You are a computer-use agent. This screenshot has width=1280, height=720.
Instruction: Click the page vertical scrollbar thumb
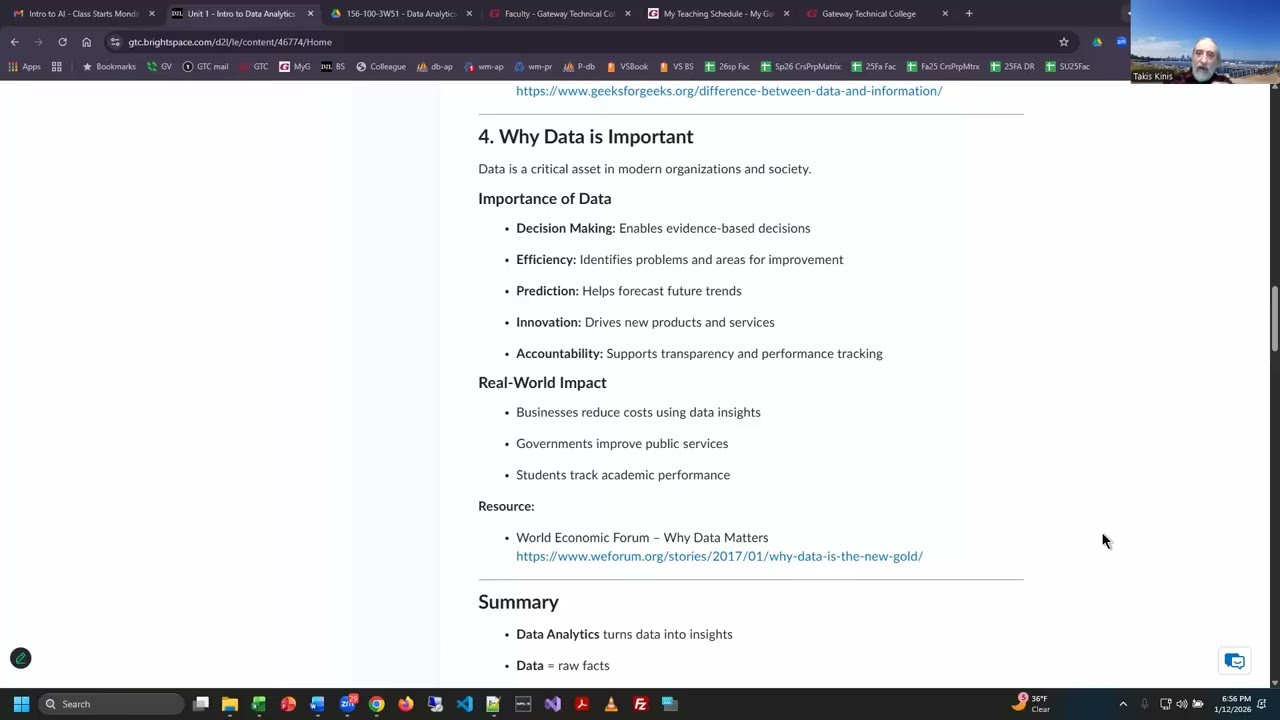1274,319
